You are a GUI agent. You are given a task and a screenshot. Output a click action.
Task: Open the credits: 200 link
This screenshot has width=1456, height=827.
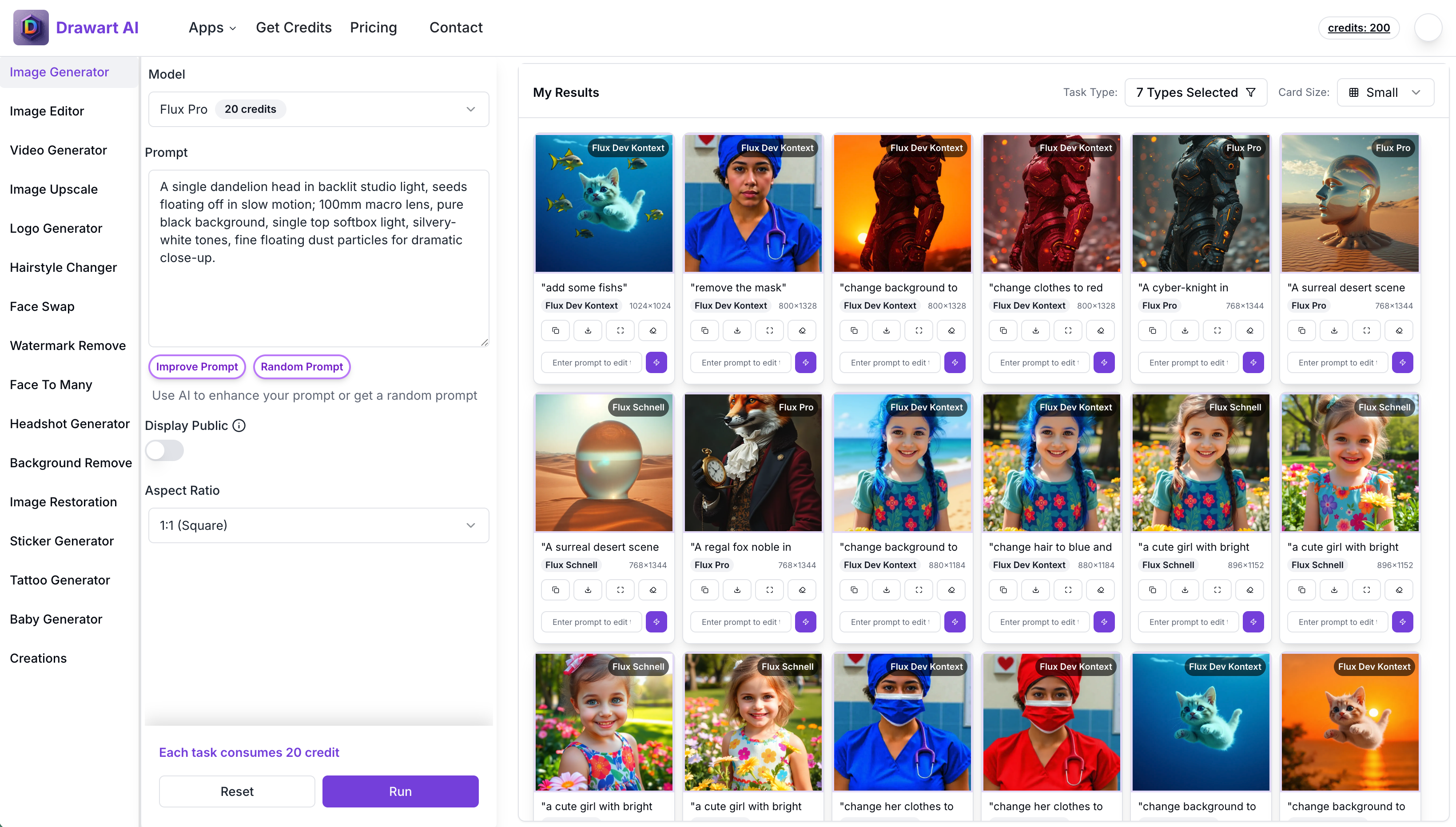tap(1358, 27)
